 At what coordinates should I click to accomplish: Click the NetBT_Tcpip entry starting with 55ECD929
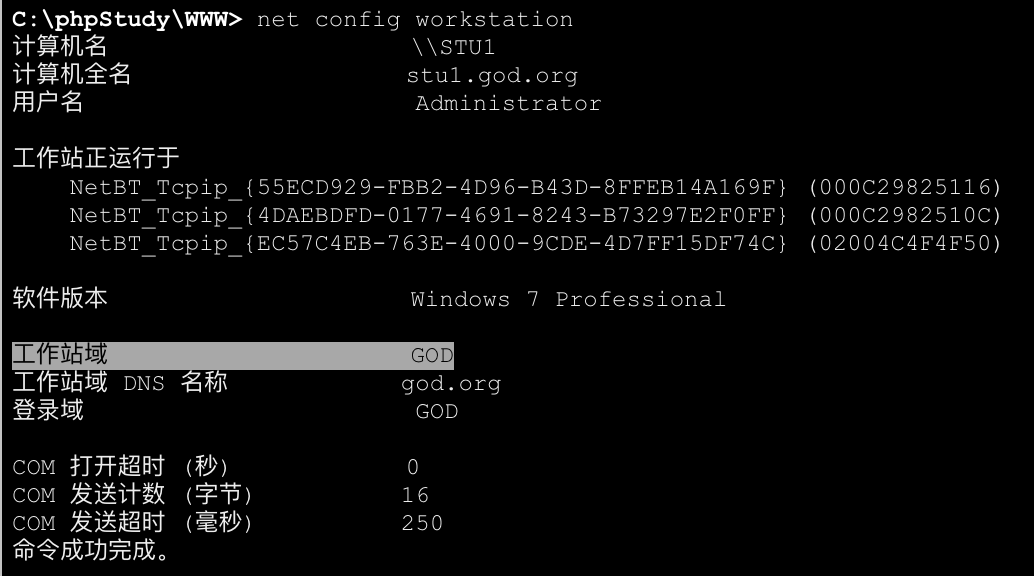point(428,187)
